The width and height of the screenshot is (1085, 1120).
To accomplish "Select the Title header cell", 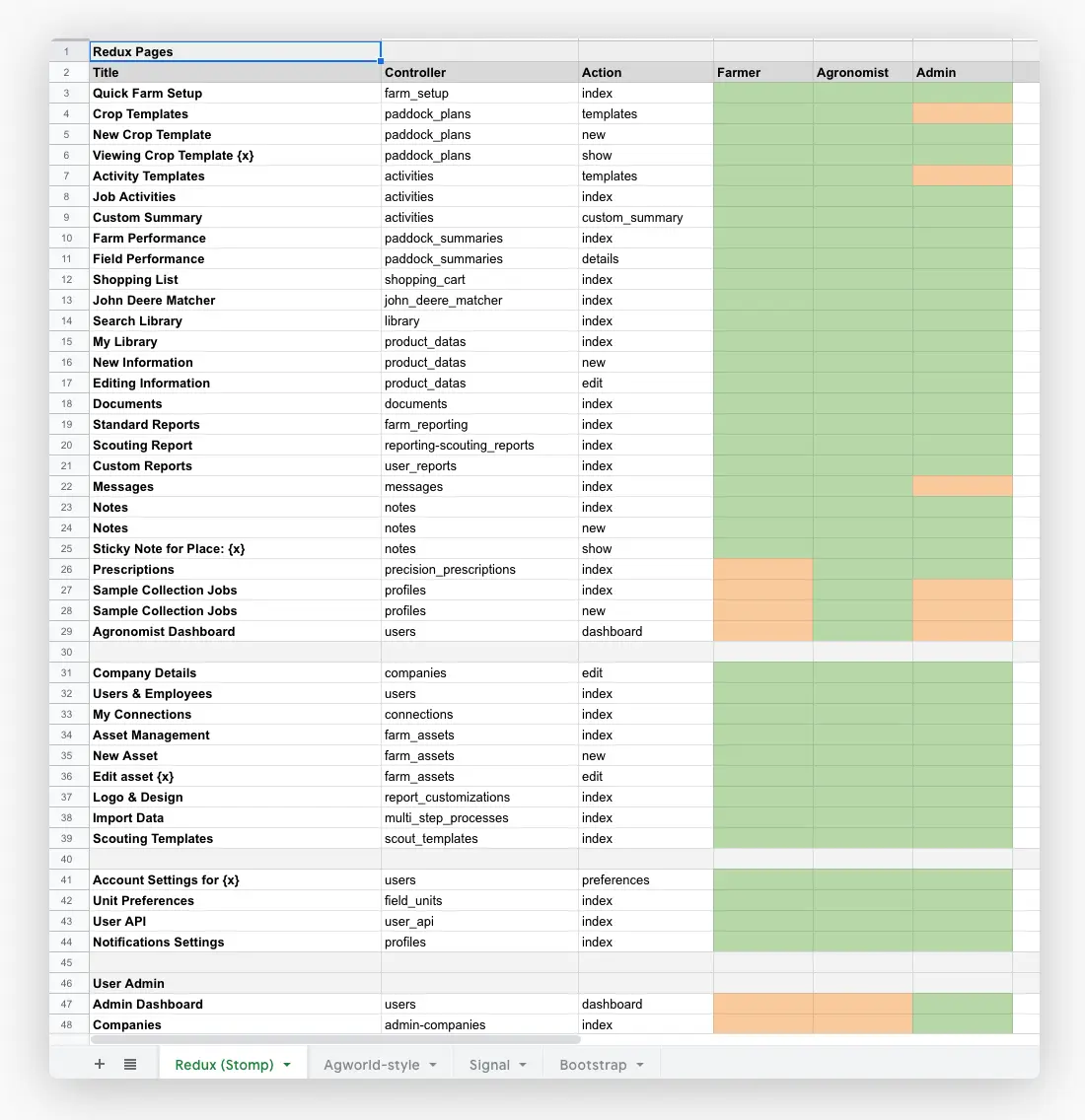I will 236,72.
